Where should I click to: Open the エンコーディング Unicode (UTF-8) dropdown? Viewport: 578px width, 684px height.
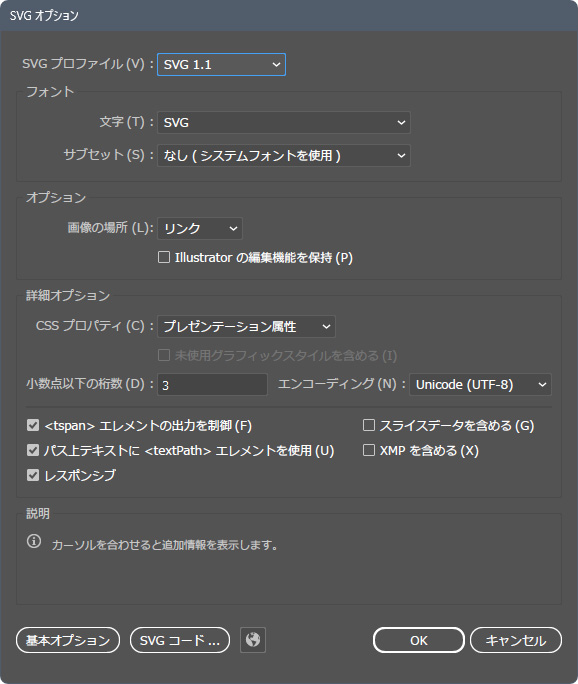tap(480, 385)
